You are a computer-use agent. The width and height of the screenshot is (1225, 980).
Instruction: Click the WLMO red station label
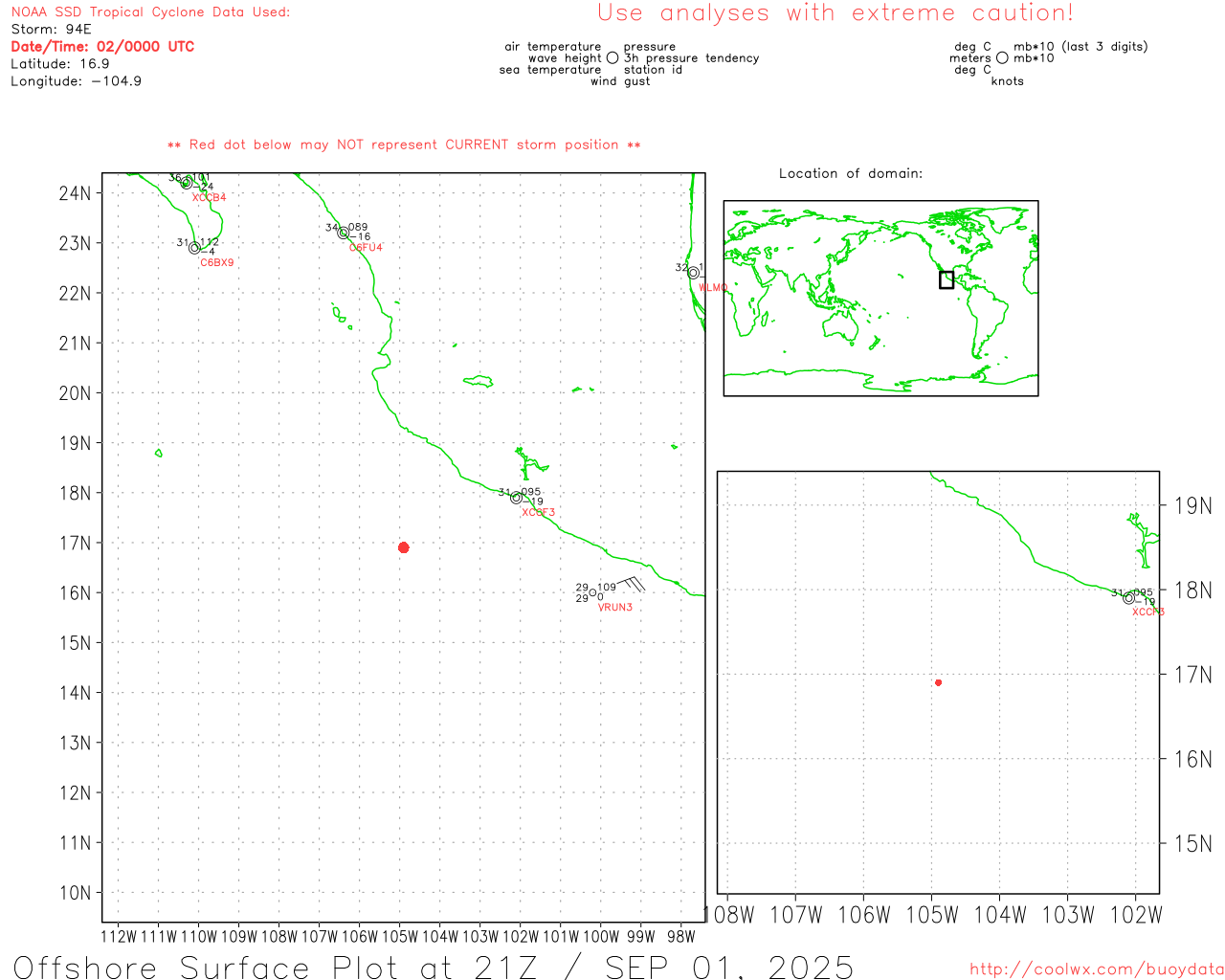(x=713, y=288)
